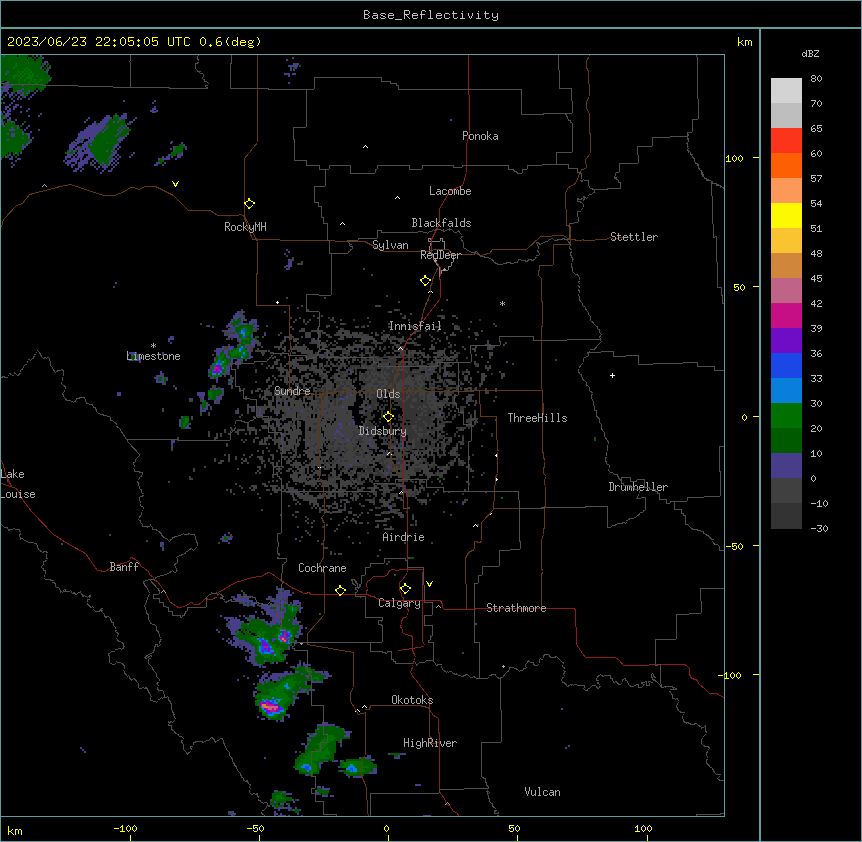Click the Sylvan label
Image resolution: width=862 pixels, height=842 pixels.
point(390,245)
